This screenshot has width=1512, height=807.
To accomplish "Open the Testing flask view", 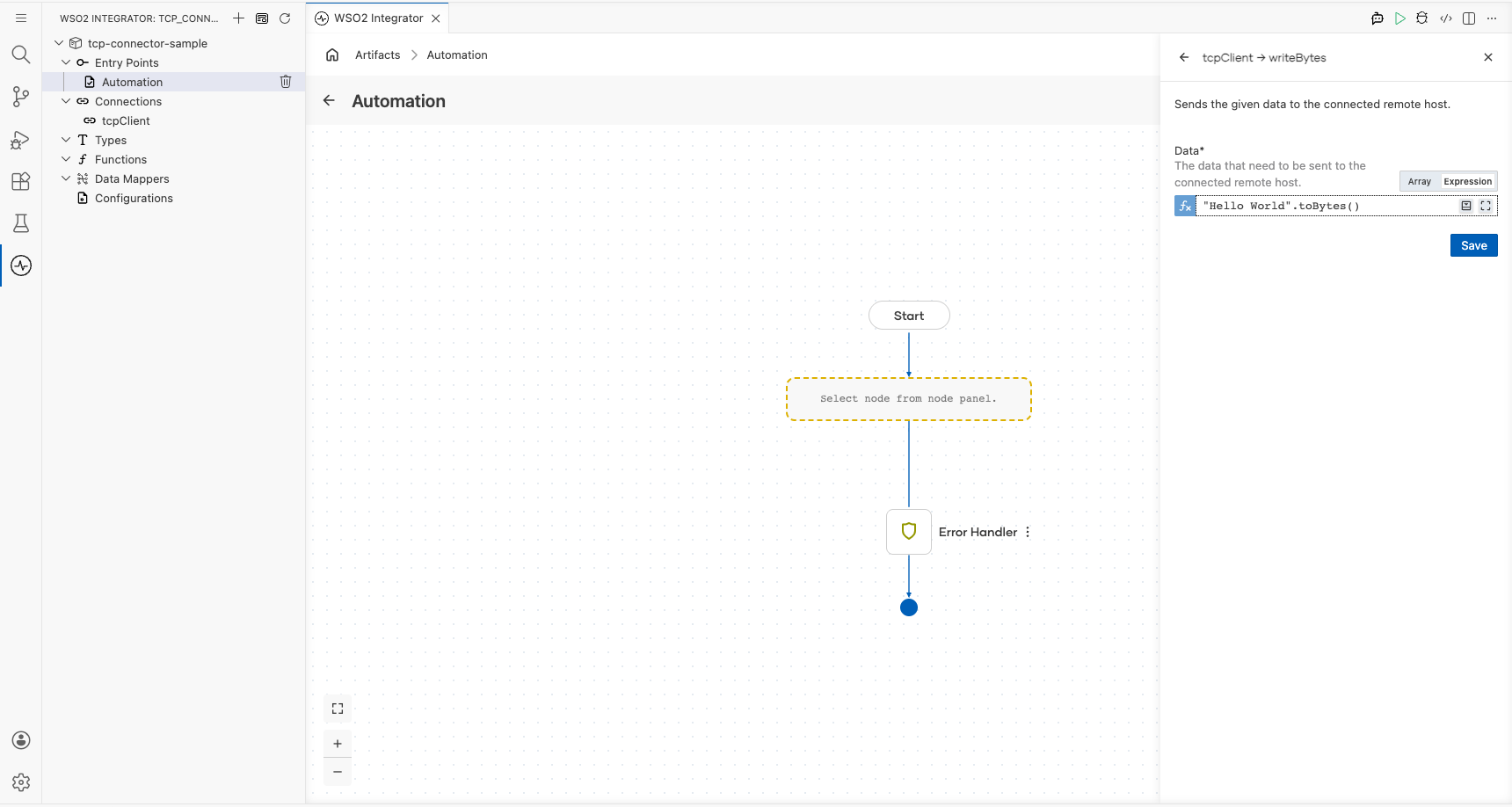I will [x=21, y=223].
